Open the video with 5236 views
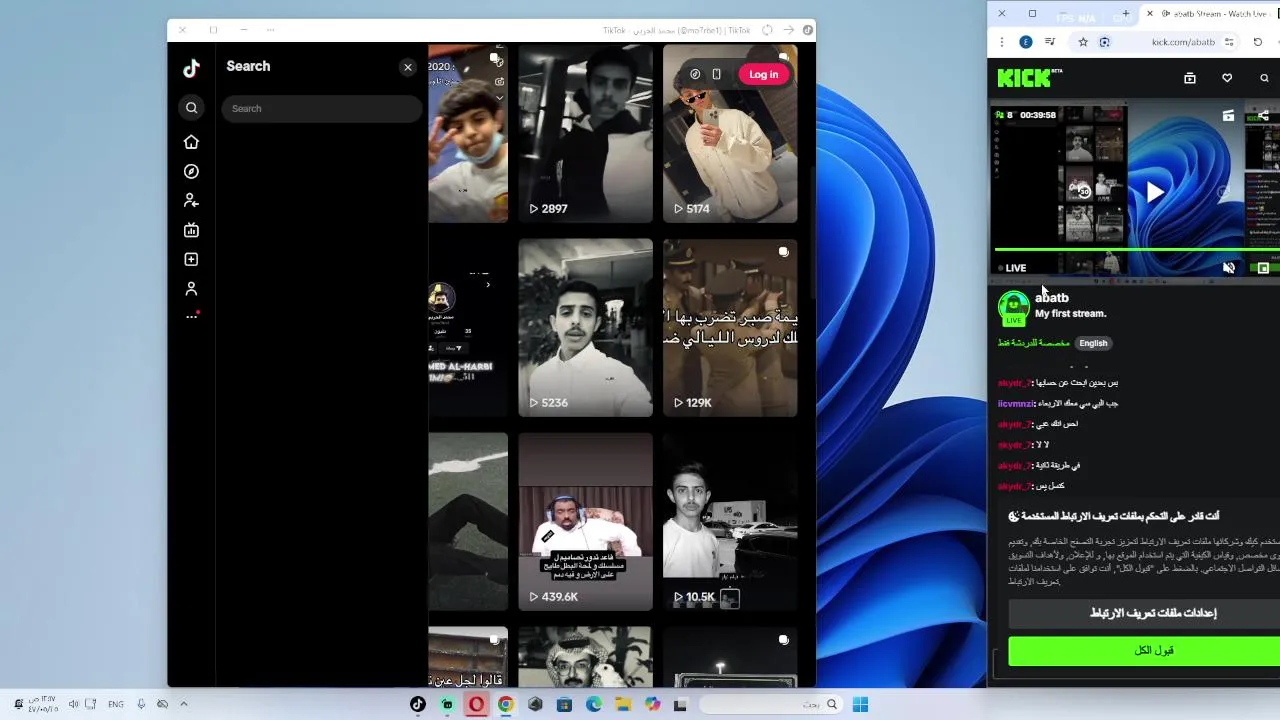Screen dimensions: 1280x720 coord(585,327)
